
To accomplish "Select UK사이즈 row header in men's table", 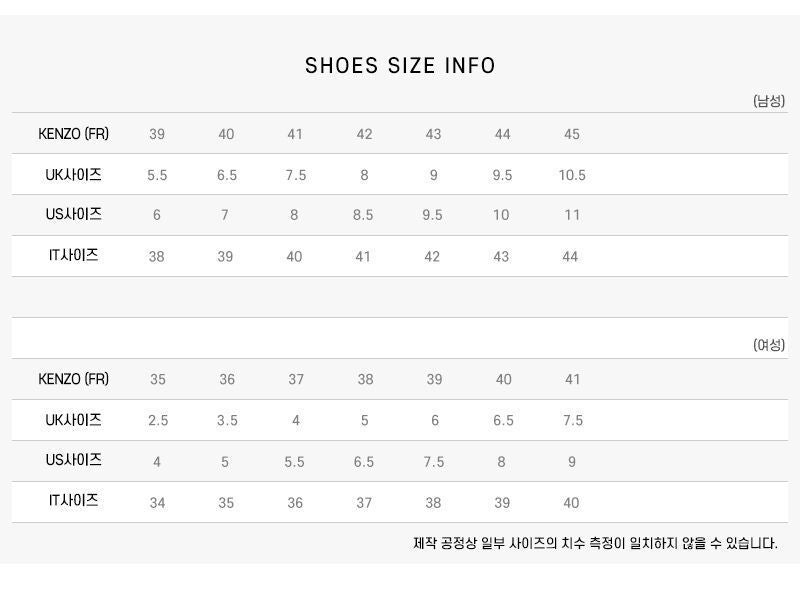I will (73, 175).
